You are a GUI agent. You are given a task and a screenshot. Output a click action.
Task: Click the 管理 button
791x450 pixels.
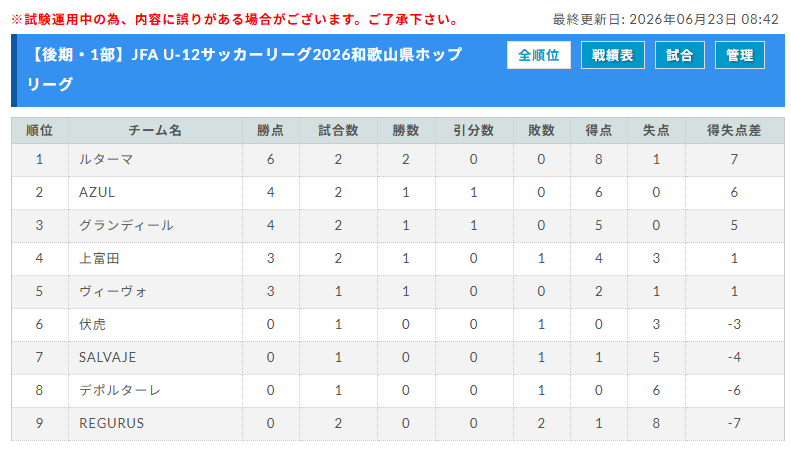[x=740, y=55]
